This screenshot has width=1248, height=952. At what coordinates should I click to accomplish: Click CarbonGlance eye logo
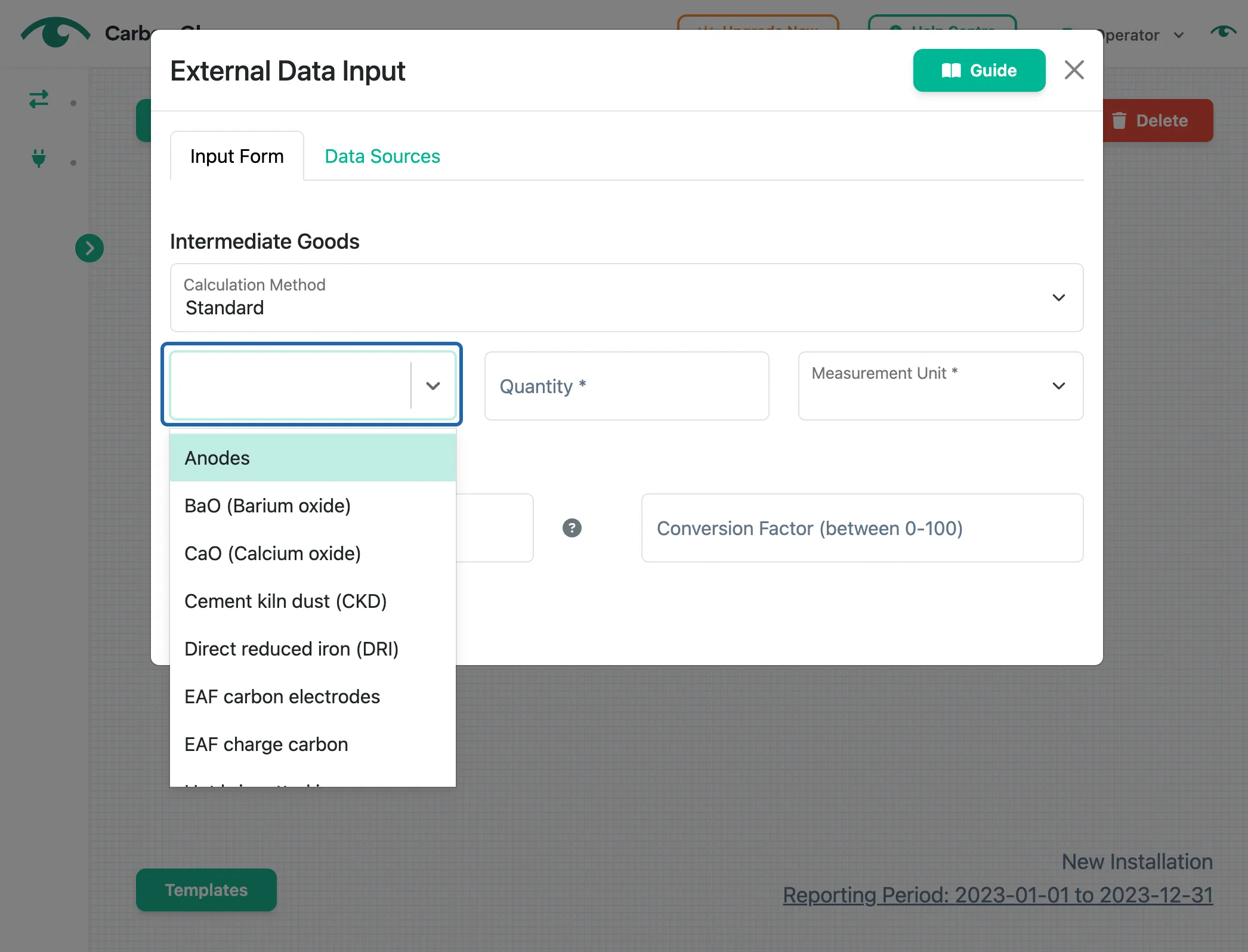pyautogui.click(x=55, y=32)
